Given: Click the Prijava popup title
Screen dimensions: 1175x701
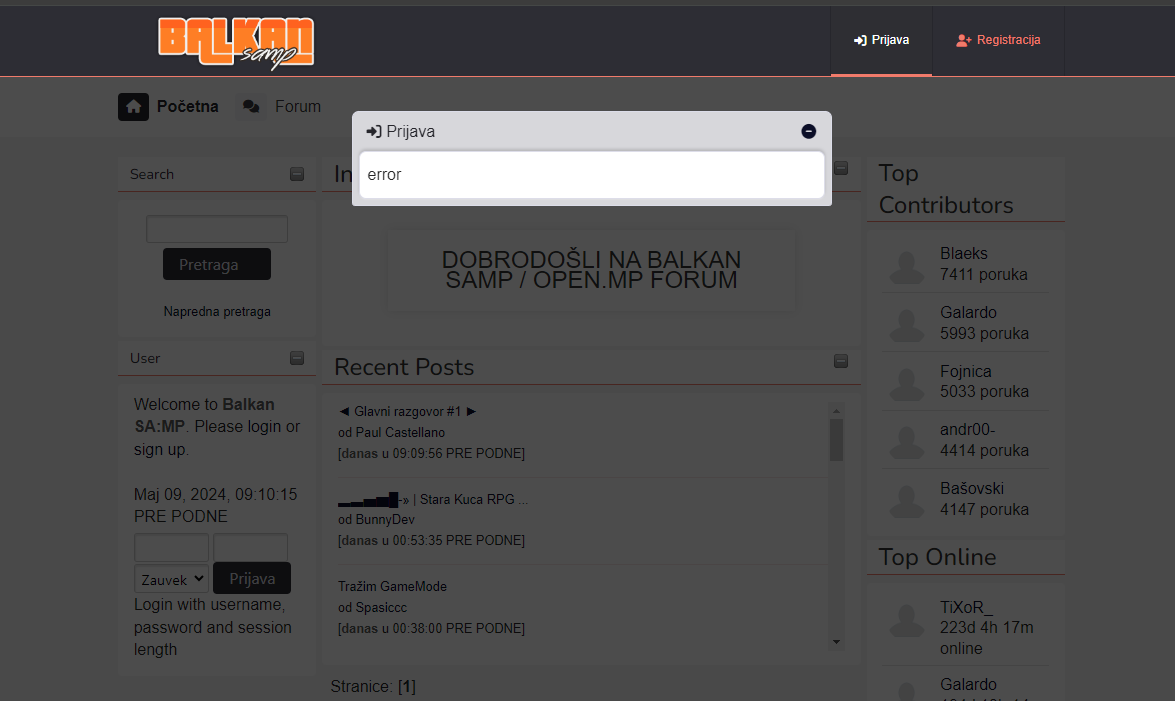Looking at the screenshot, I should click(x=410, y=131).
